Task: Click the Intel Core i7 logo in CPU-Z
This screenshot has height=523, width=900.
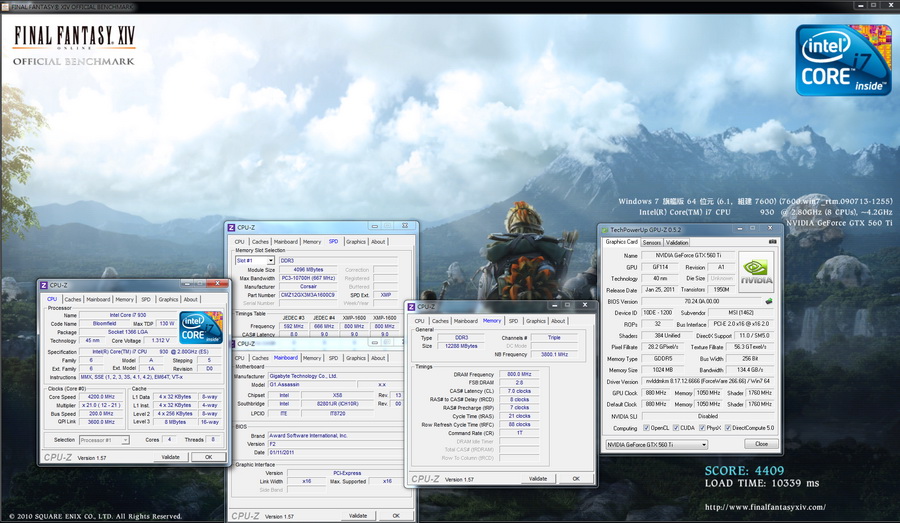Action: click(201, 327)
